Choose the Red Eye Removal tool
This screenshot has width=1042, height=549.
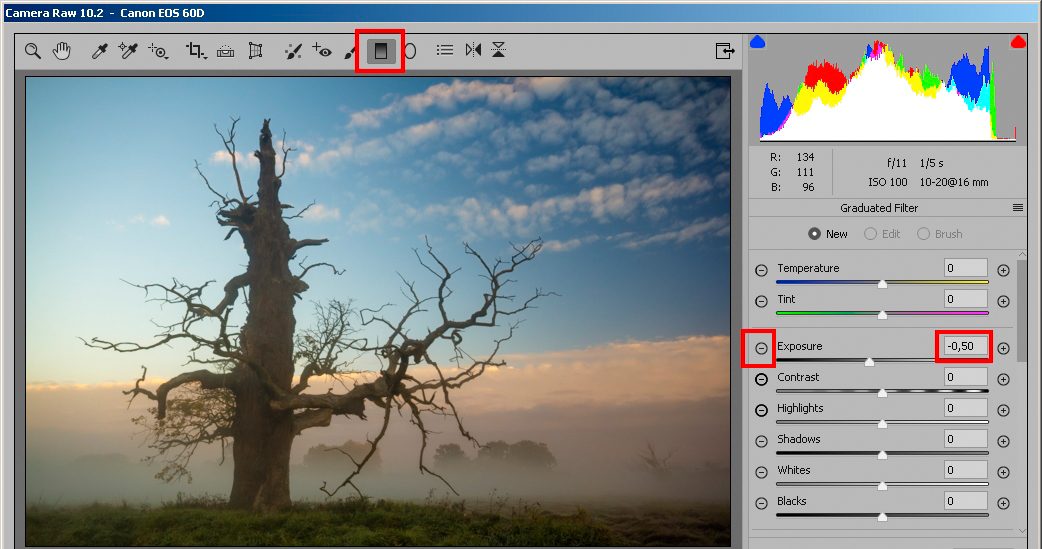pyautogui.click(x=321, y=51)
